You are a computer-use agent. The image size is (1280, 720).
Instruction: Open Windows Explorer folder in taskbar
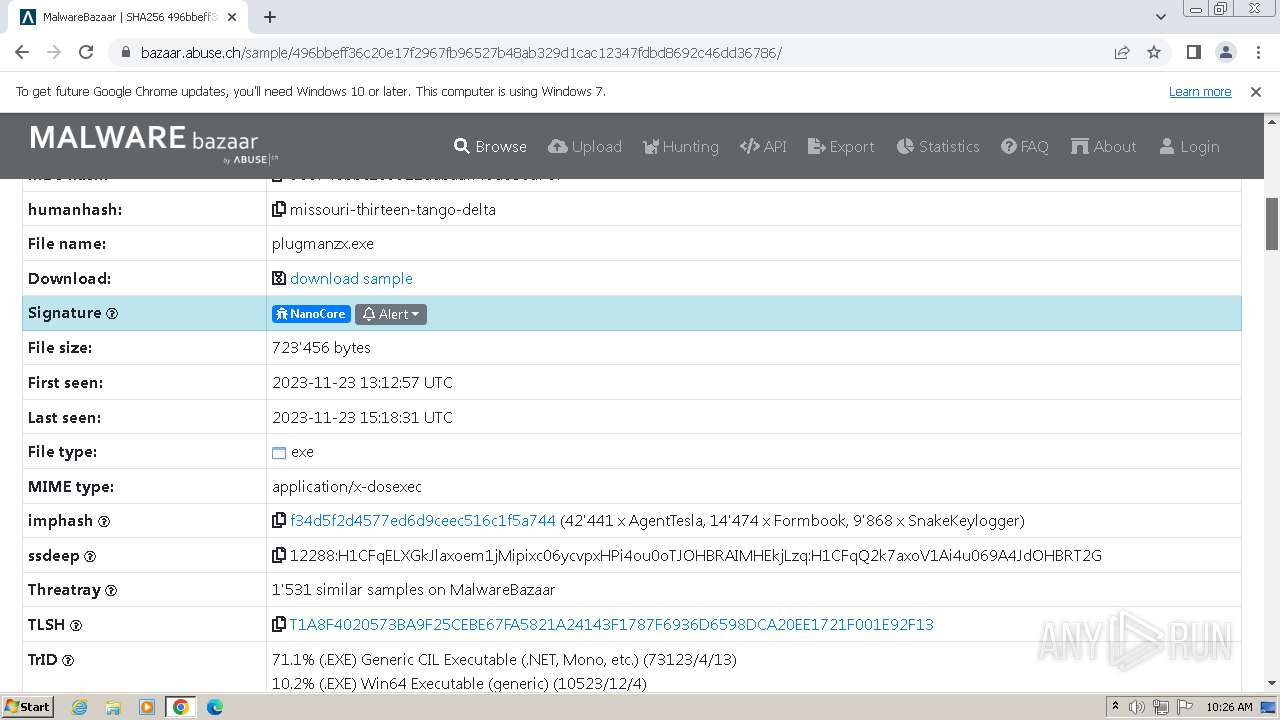(x=113, y=707)
